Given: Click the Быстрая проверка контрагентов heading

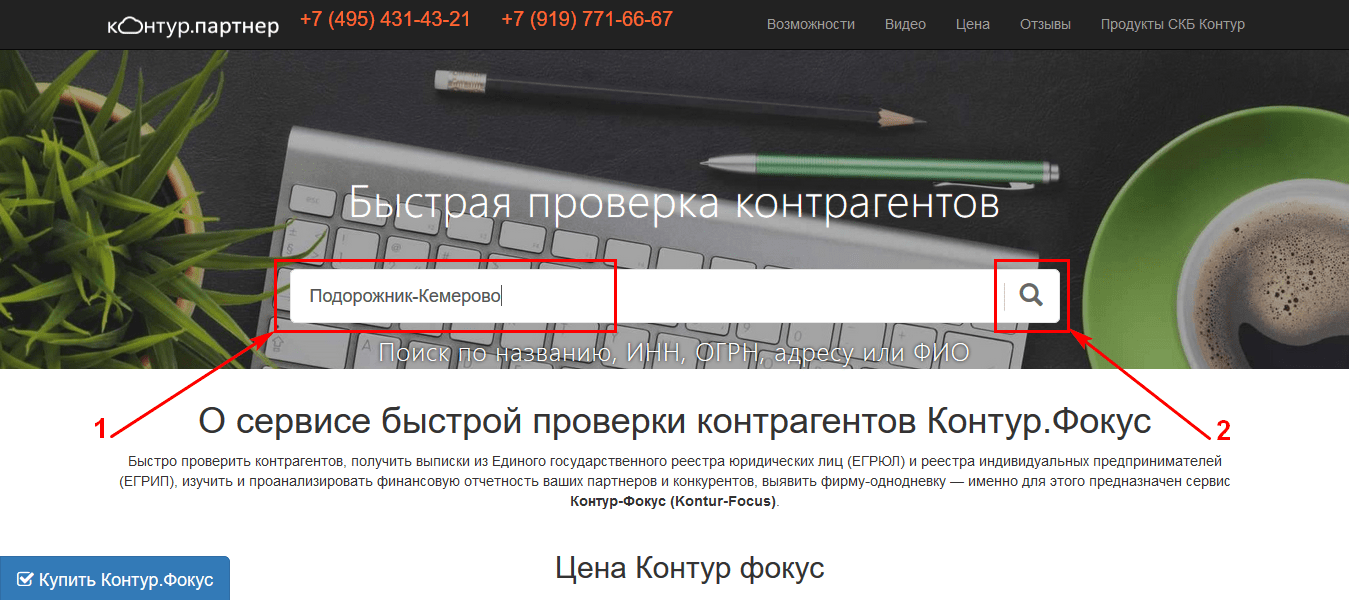Looking at the screenshot, I should tap(674, 203).
